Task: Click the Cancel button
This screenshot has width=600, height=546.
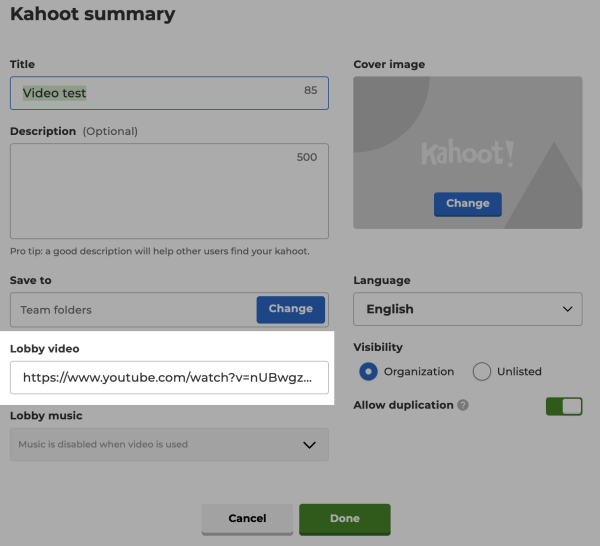Action: (247, 519)
